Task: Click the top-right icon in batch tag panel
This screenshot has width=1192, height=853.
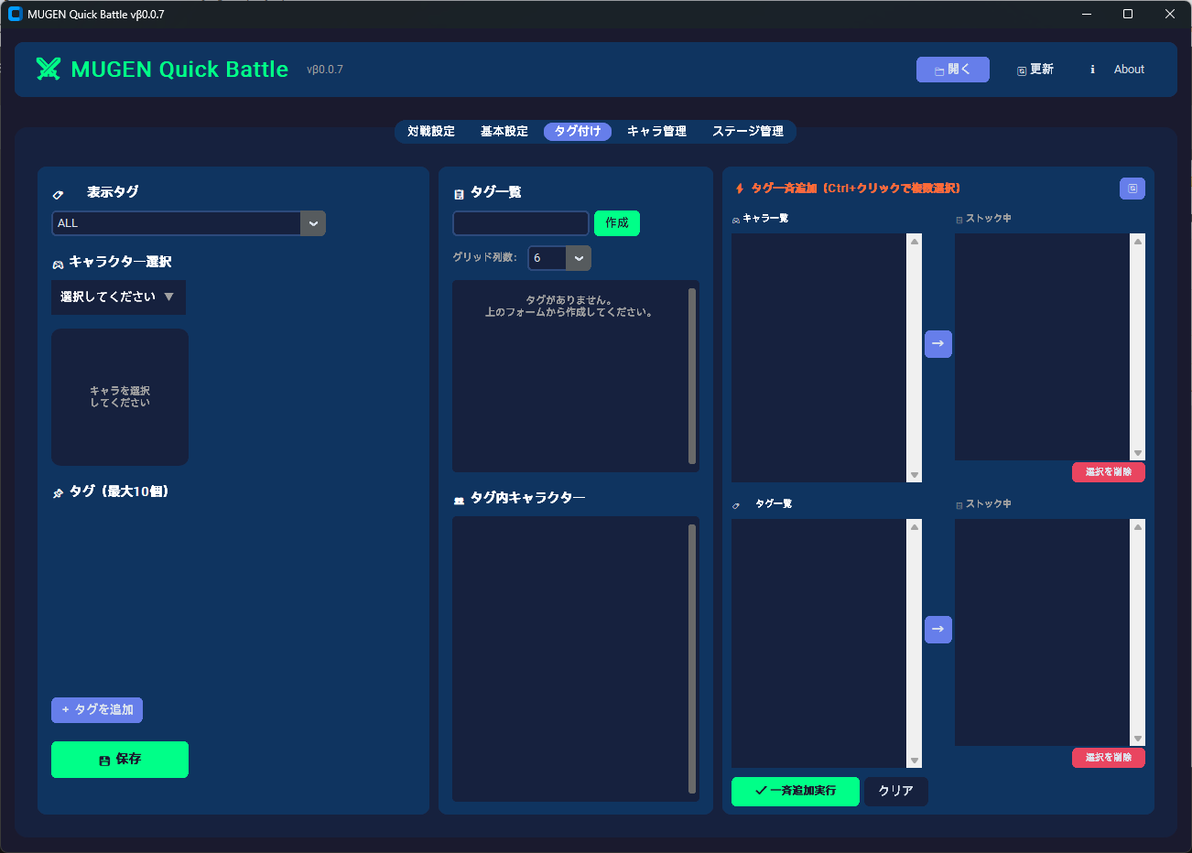Action: [1132, 189]
